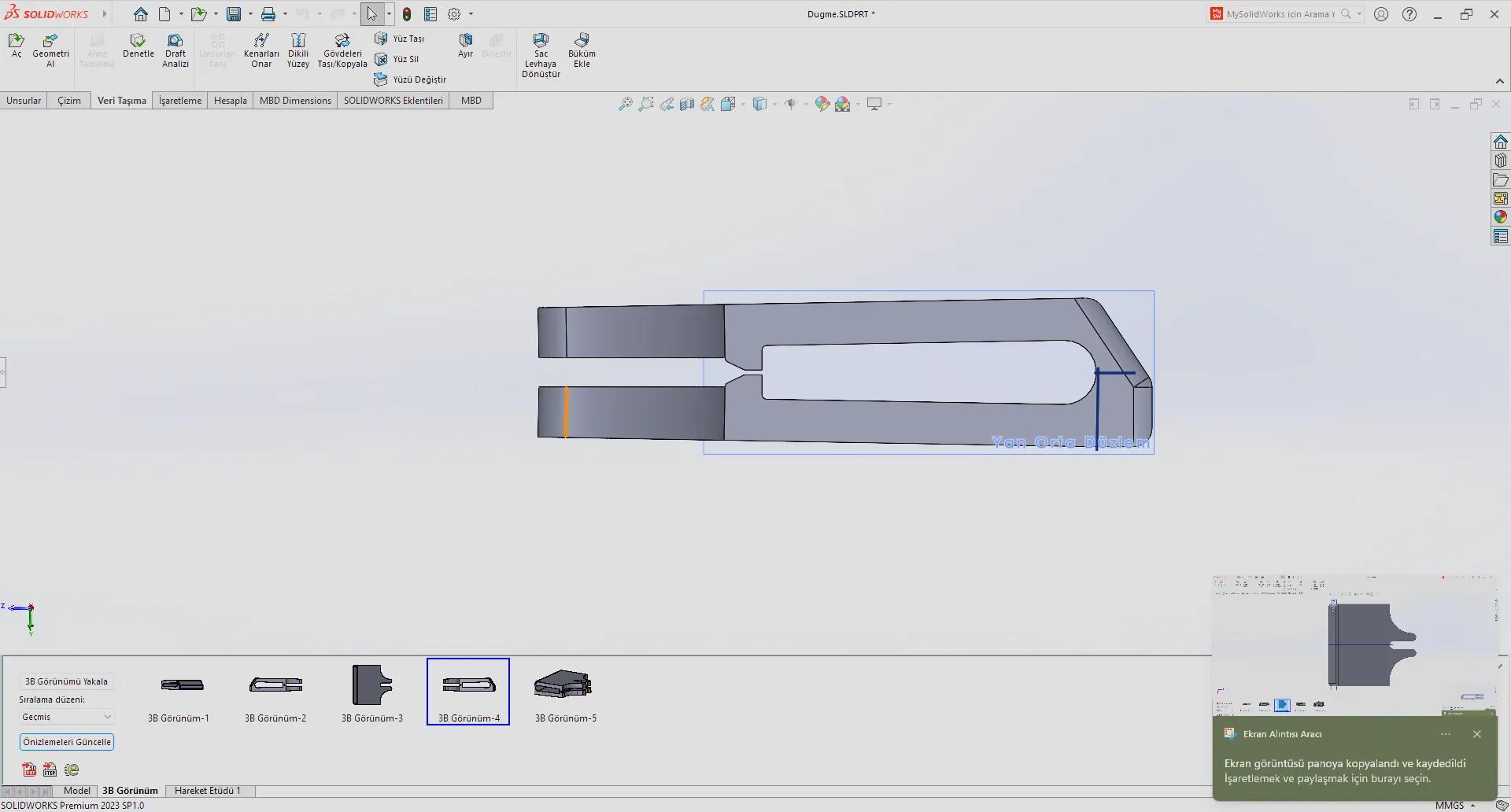Choose Yüz Taşı move face command
Screen dimensions: 1511x812
[400, 39]
